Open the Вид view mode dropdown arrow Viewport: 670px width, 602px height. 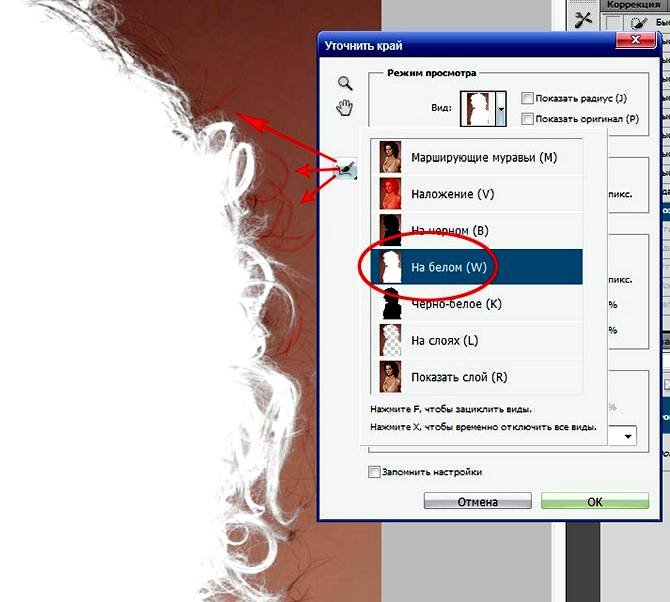(x=501, y=109)
